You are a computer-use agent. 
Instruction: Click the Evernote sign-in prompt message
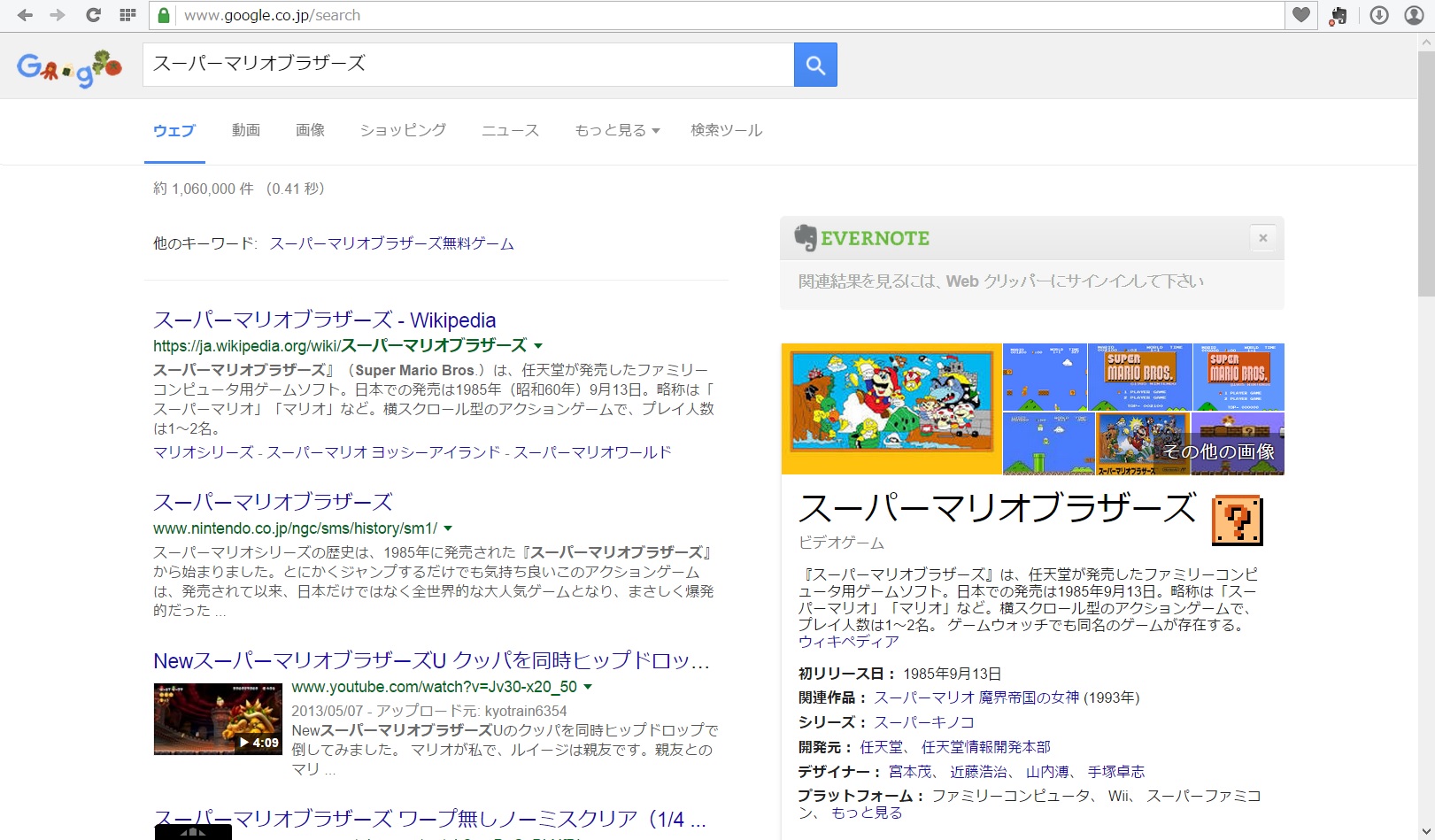coord(1001,281)
